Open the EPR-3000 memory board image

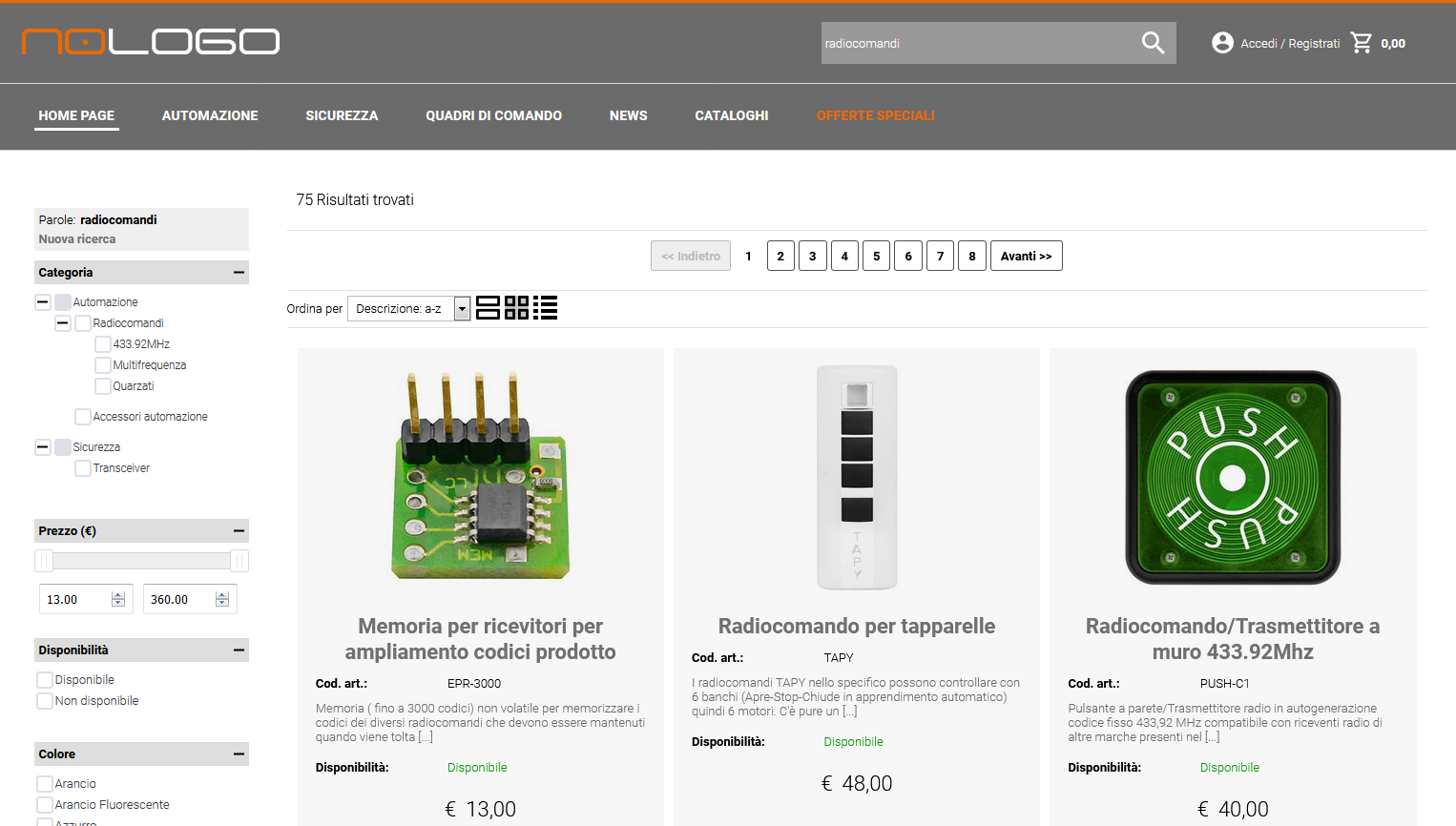click(481, 476)
